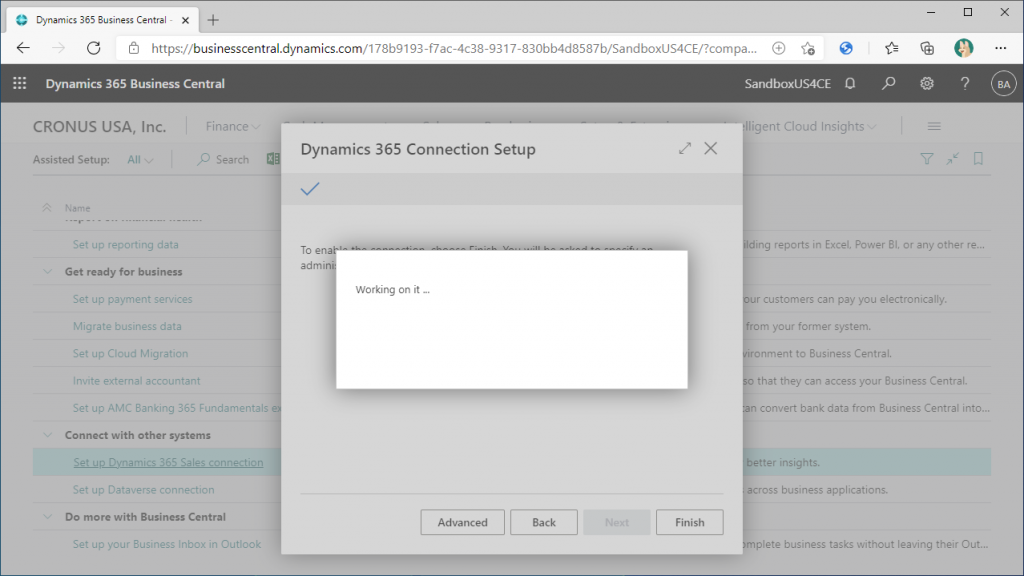This screenshot has width=1024, height=576.
Task: Open Set up Dynamics 365 Sales connection
Action: [168, 462]
